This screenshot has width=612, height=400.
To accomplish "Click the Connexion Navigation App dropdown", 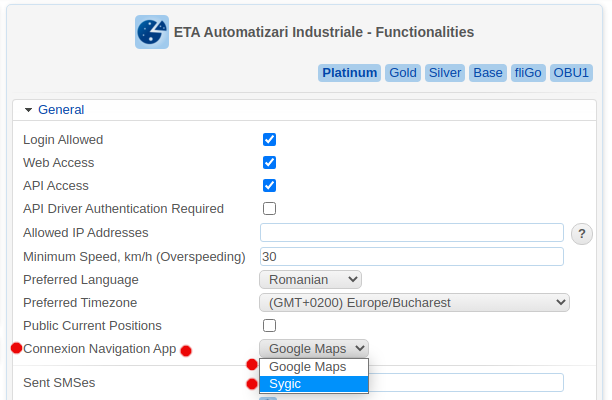I will coord(314,349).
